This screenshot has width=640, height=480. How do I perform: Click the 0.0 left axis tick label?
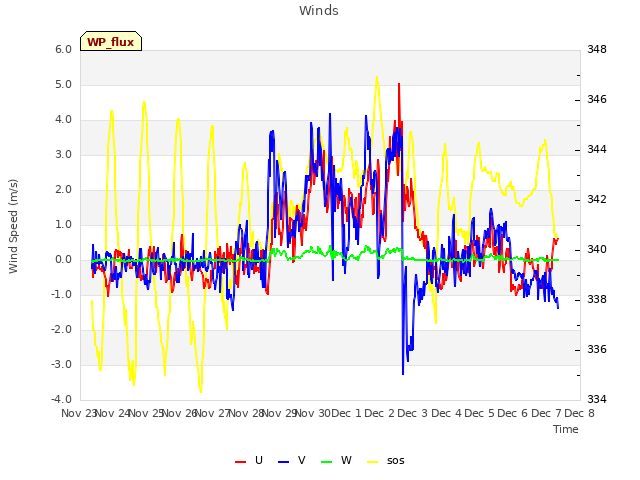coord(63,260)
